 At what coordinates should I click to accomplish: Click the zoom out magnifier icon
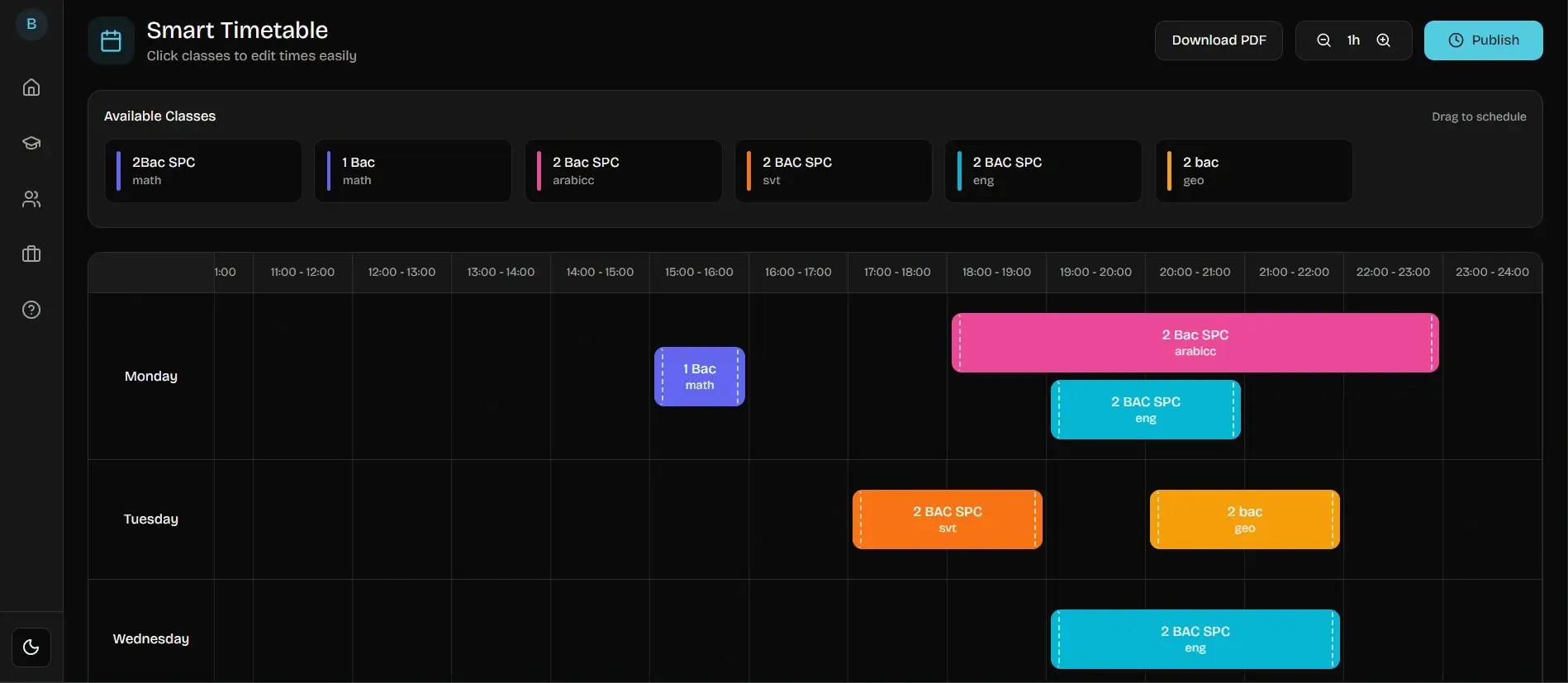tap(1323, 40)
